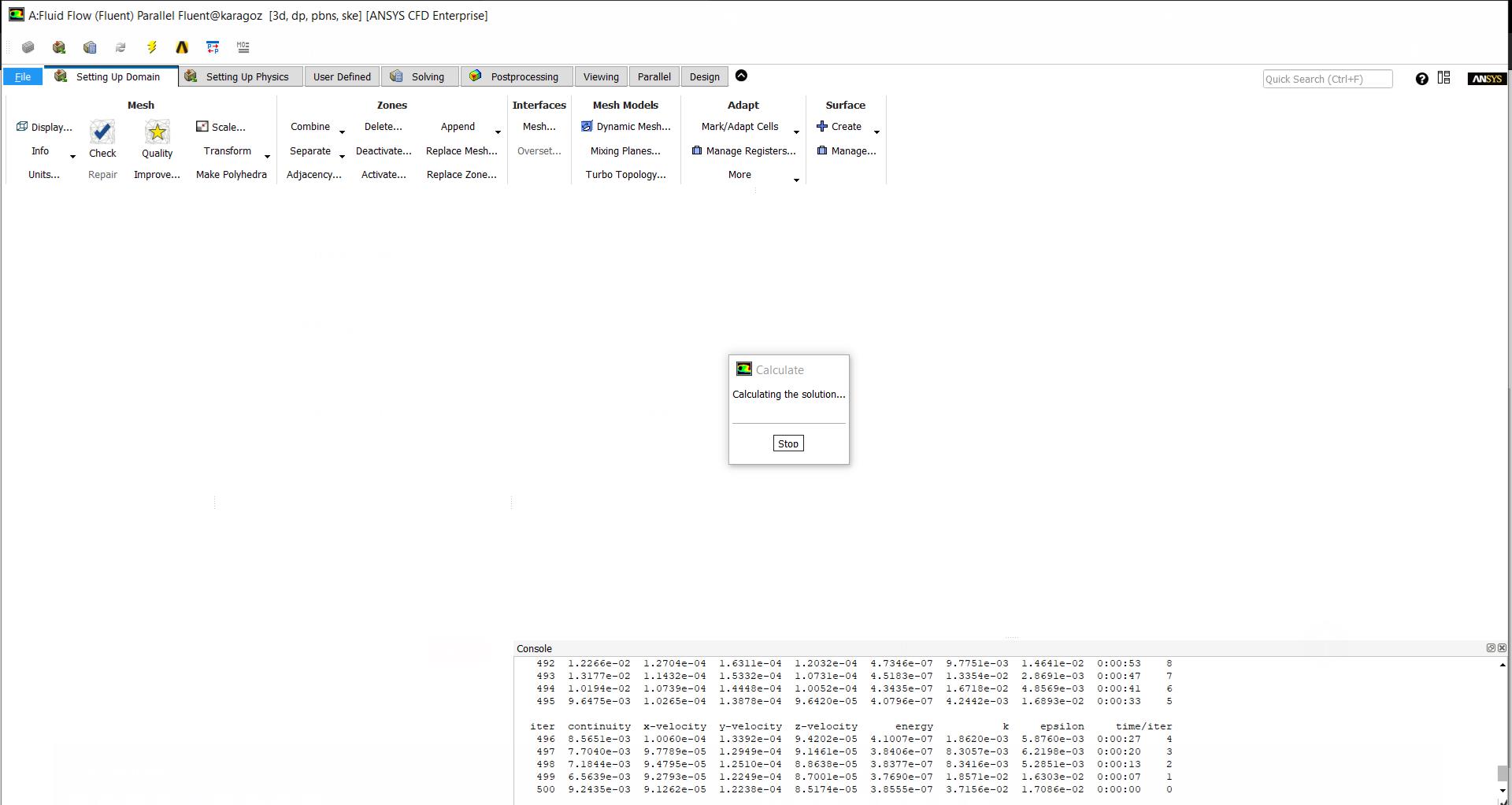
Task: Expand the Transform dropdown
Action: [267, 157]
